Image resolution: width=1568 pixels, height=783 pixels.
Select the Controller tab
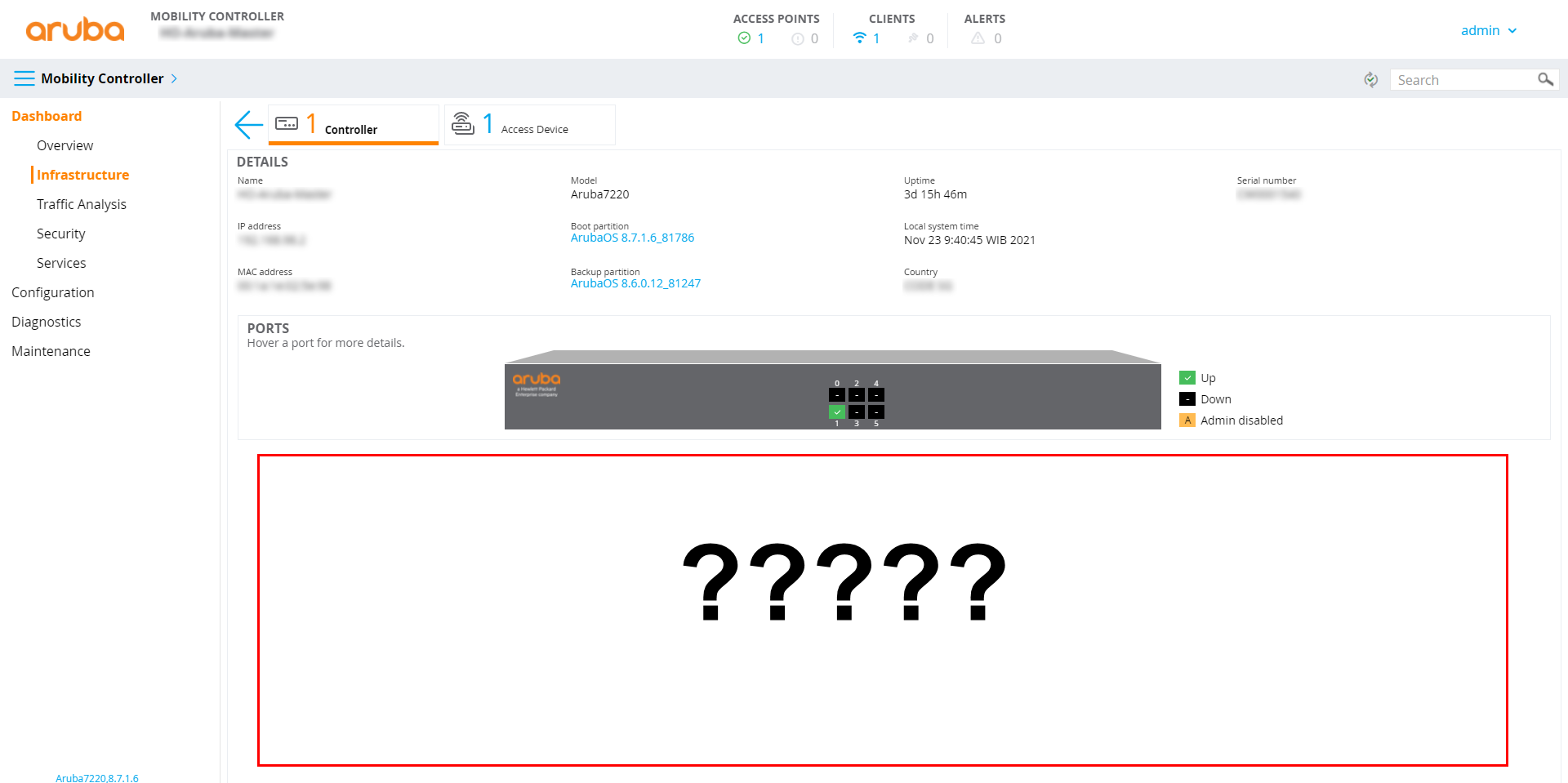click(x=354, y=125)
